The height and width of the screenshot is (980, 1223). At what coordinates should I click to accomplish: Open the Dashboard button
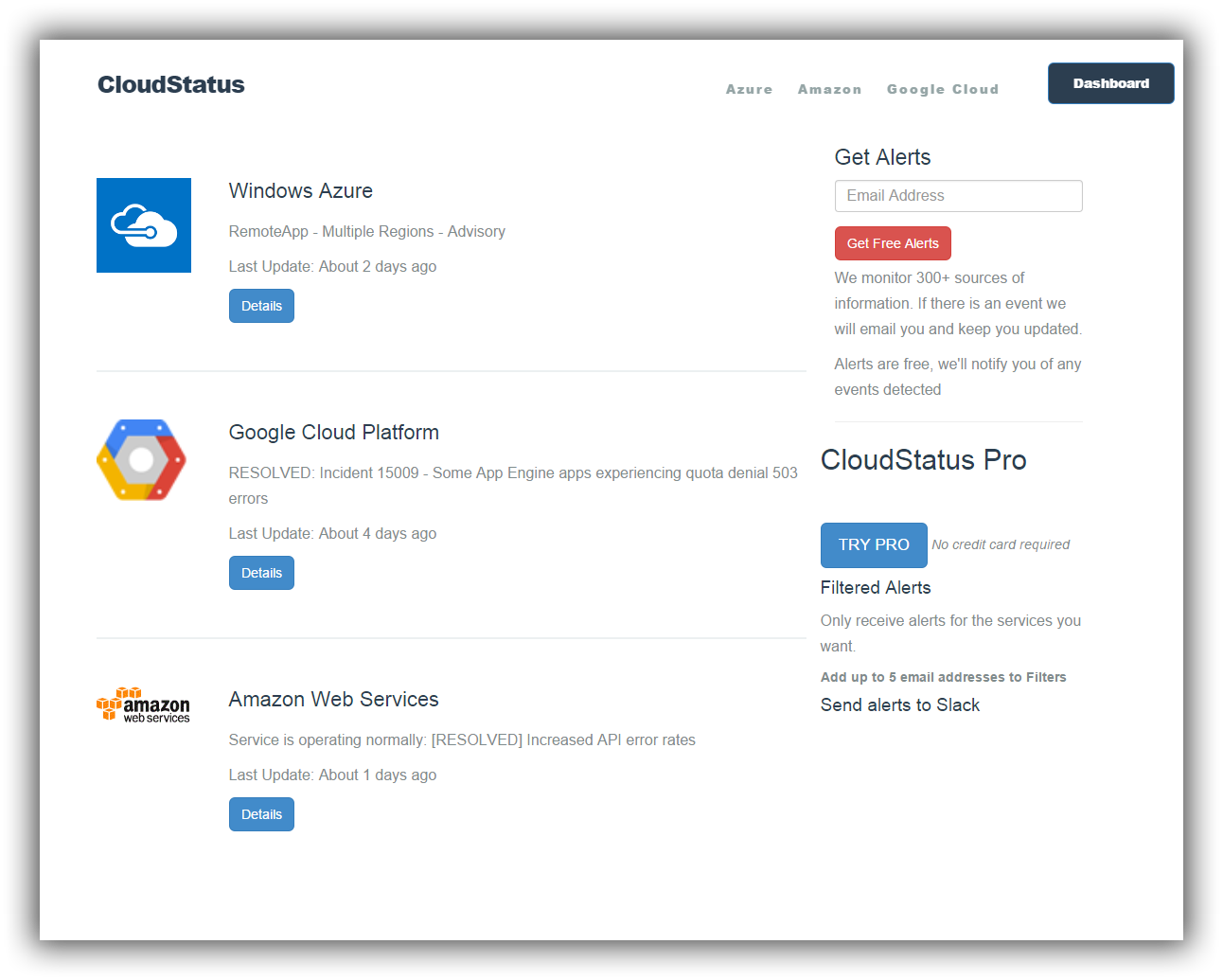pos(1110,83)
